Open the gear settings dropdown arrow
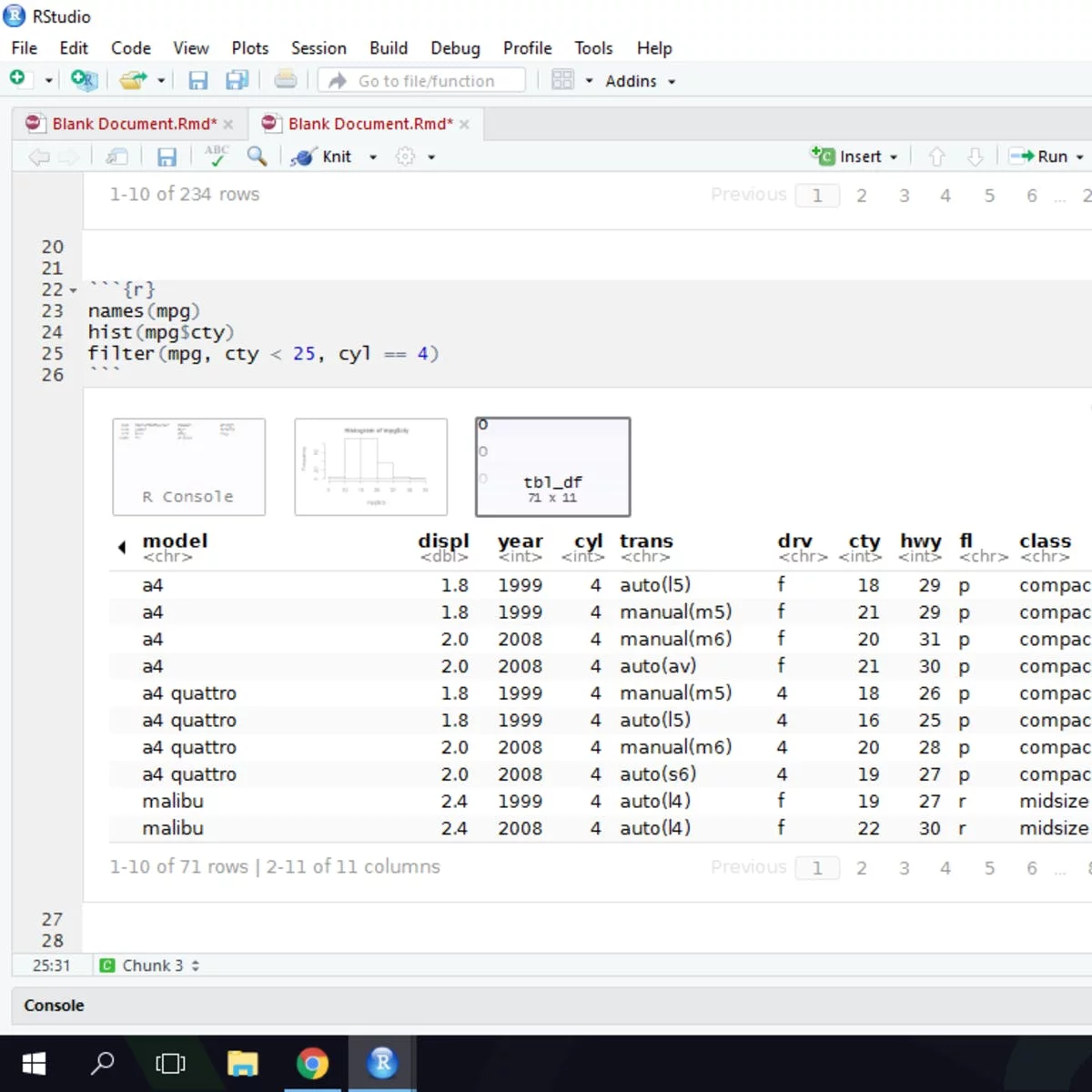 [x=431, y=157]
